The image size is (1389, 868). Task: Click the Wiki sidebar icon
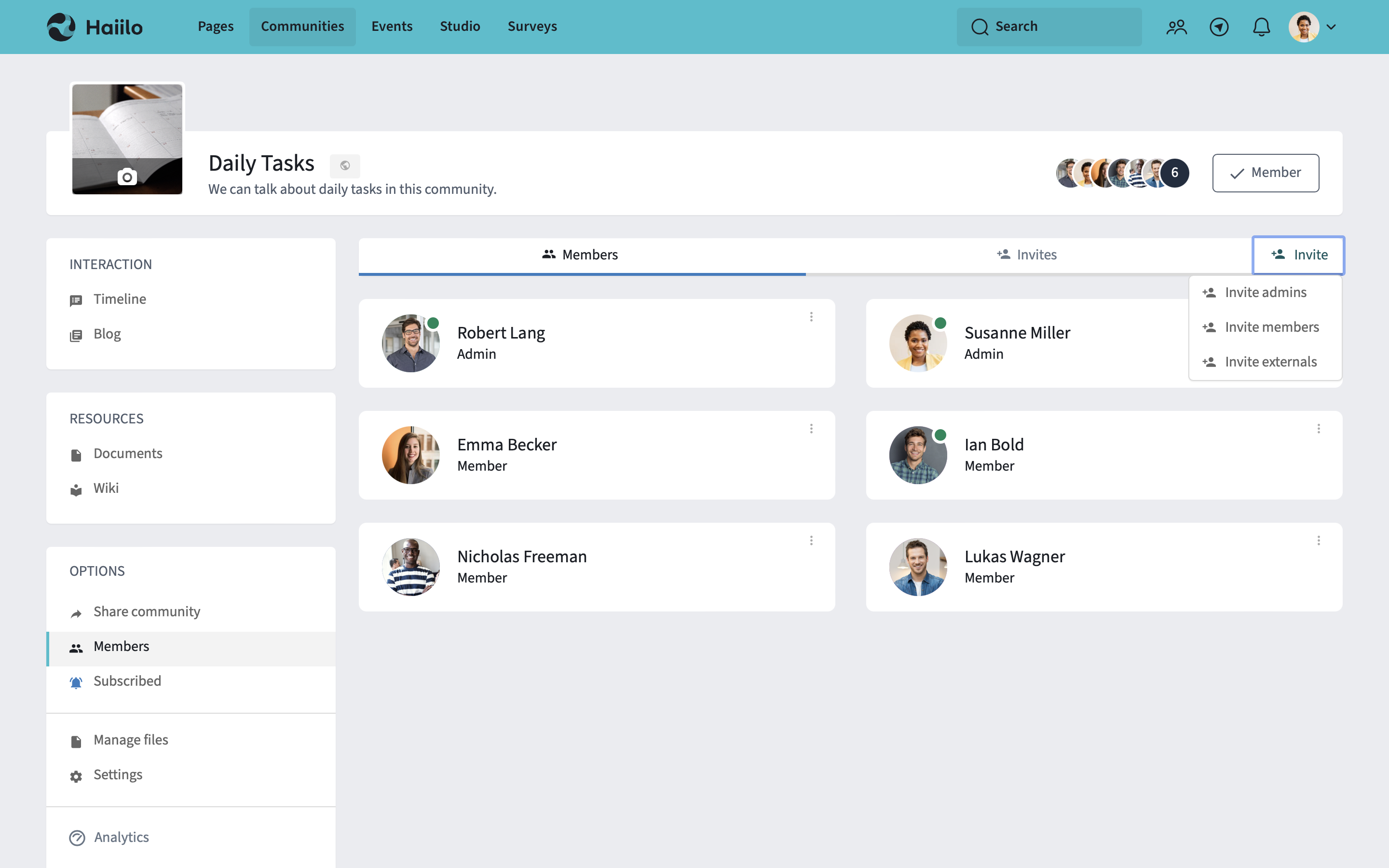[x=76, y=490]
